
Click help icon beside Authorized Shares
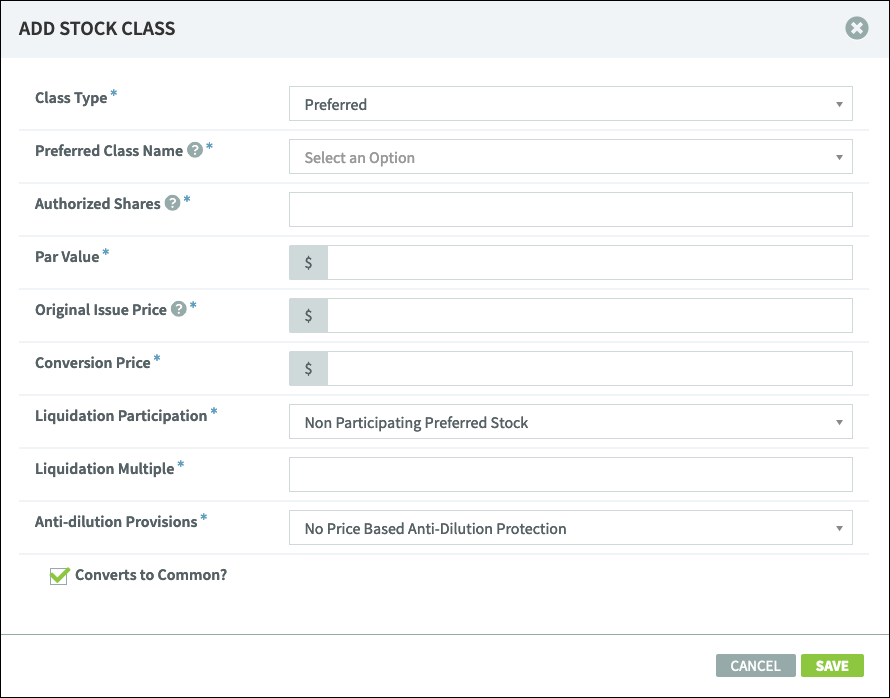pyautogui.click(x=173, y=203)
